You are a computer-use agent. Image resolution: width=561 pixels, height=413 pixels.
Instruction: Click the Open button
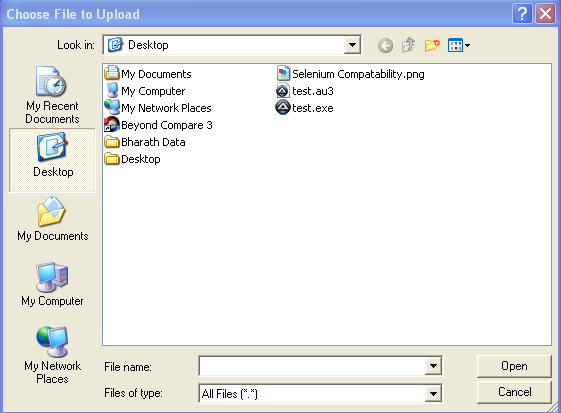[514, 366]
